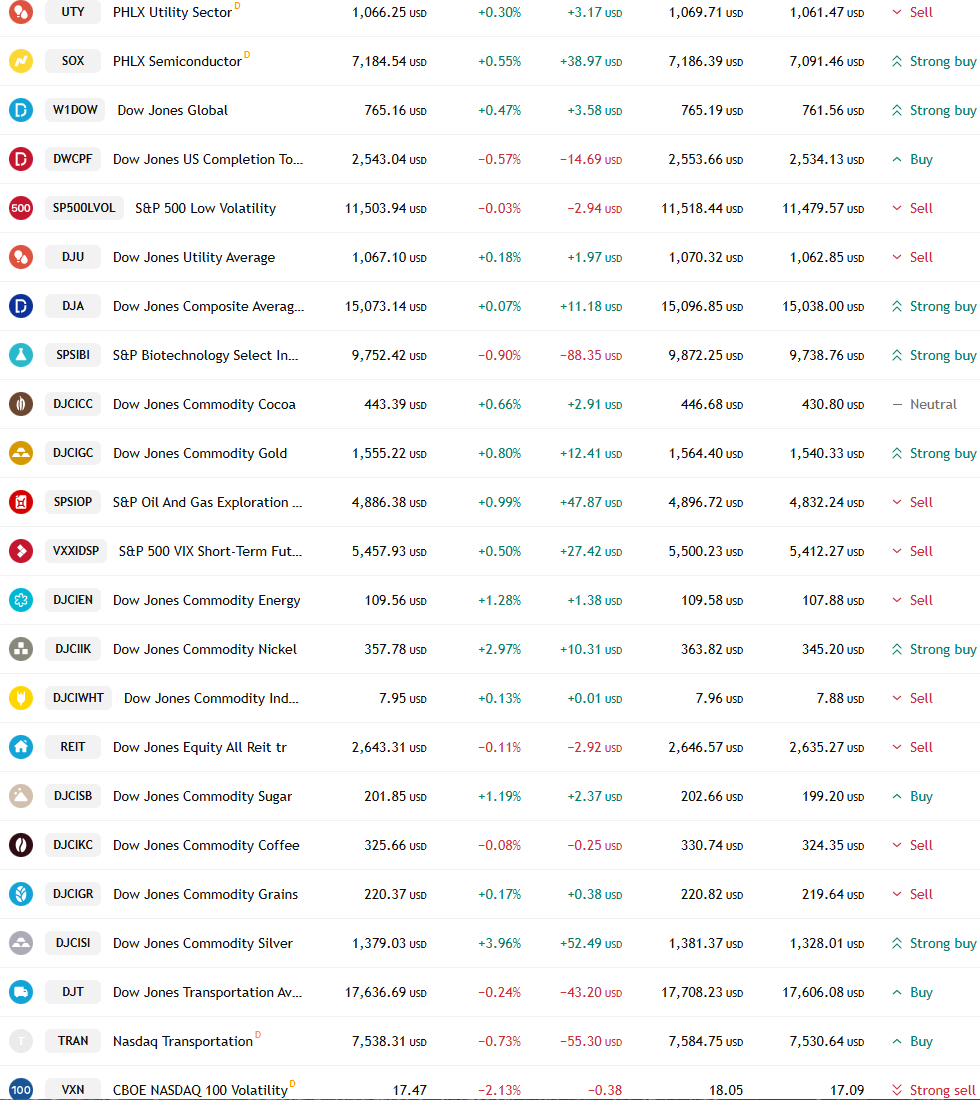Click the W1DOW Dow Jones Global logo
The image size is (980, 1100).
[21, 110]
